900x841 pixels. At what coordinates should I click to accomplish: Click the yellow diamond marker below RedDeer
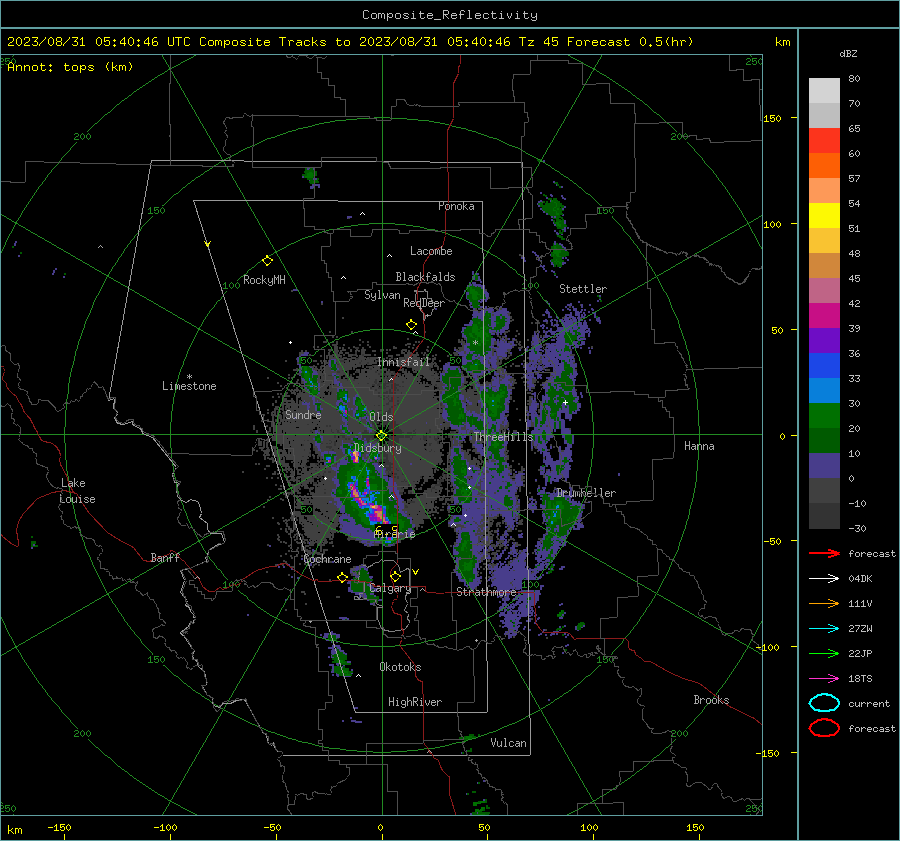point(412,325)
